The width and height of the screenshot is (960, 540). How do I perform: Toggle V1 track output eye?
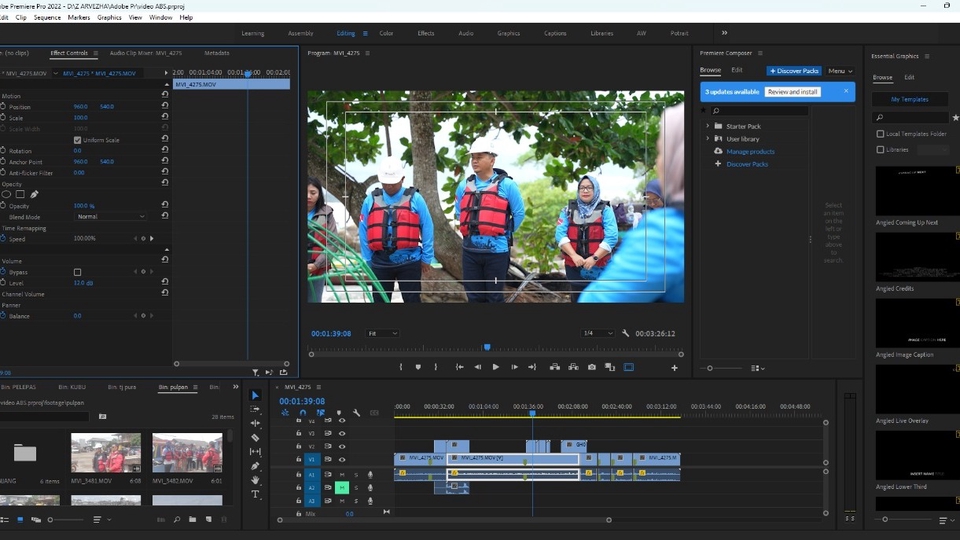tap(342, 460)
